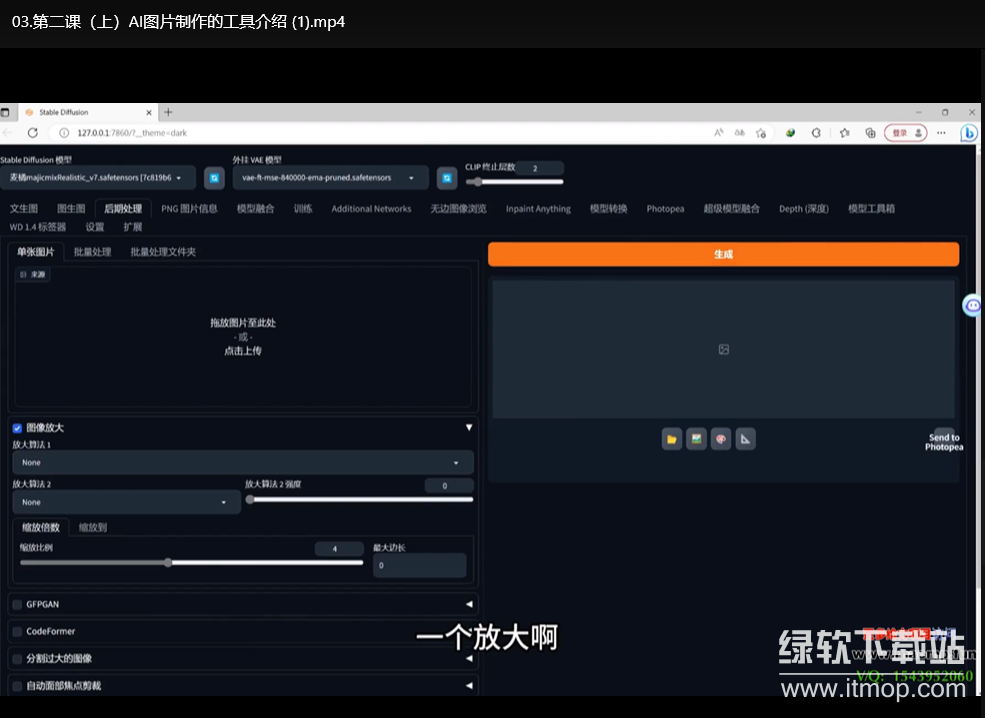Open the tab actions menu icon
Image resolution: width=985 pixels, height=718 pixels.
click(5, 112)
